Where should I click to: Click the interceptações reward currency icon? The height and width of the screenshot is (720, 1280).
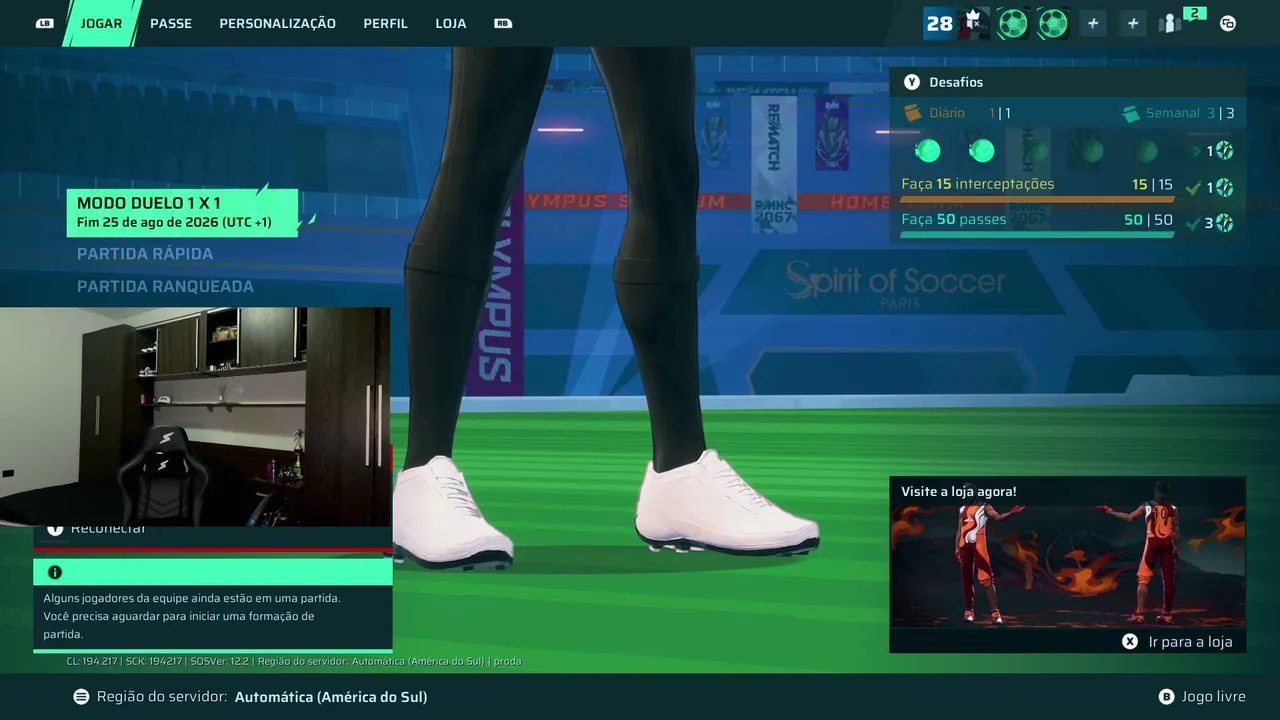tap(1224, 187)
